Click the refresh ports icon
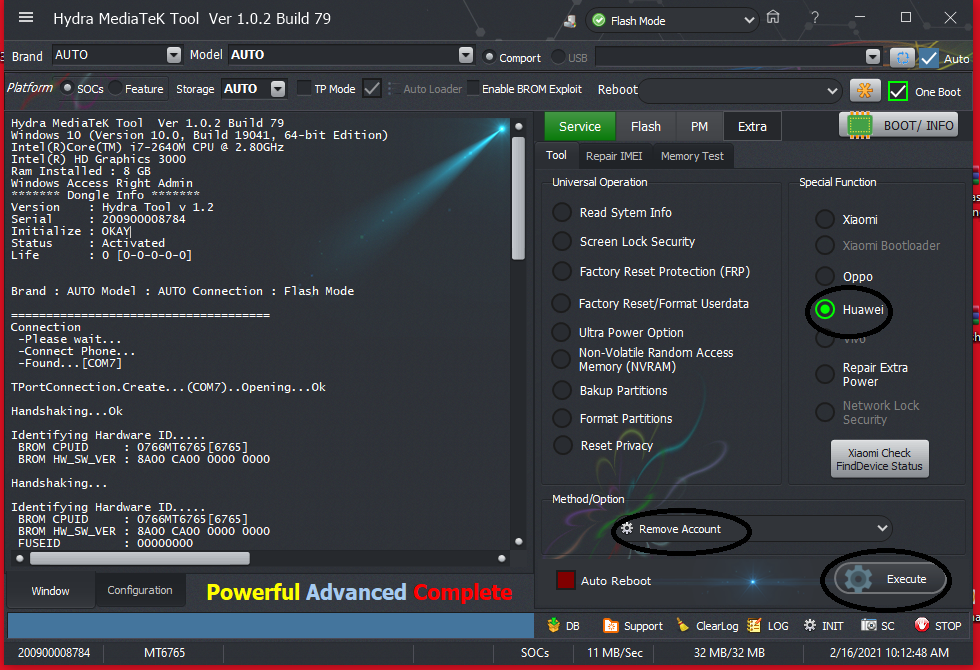The height and width of the screenshot is (670, 980). point(902,58)
